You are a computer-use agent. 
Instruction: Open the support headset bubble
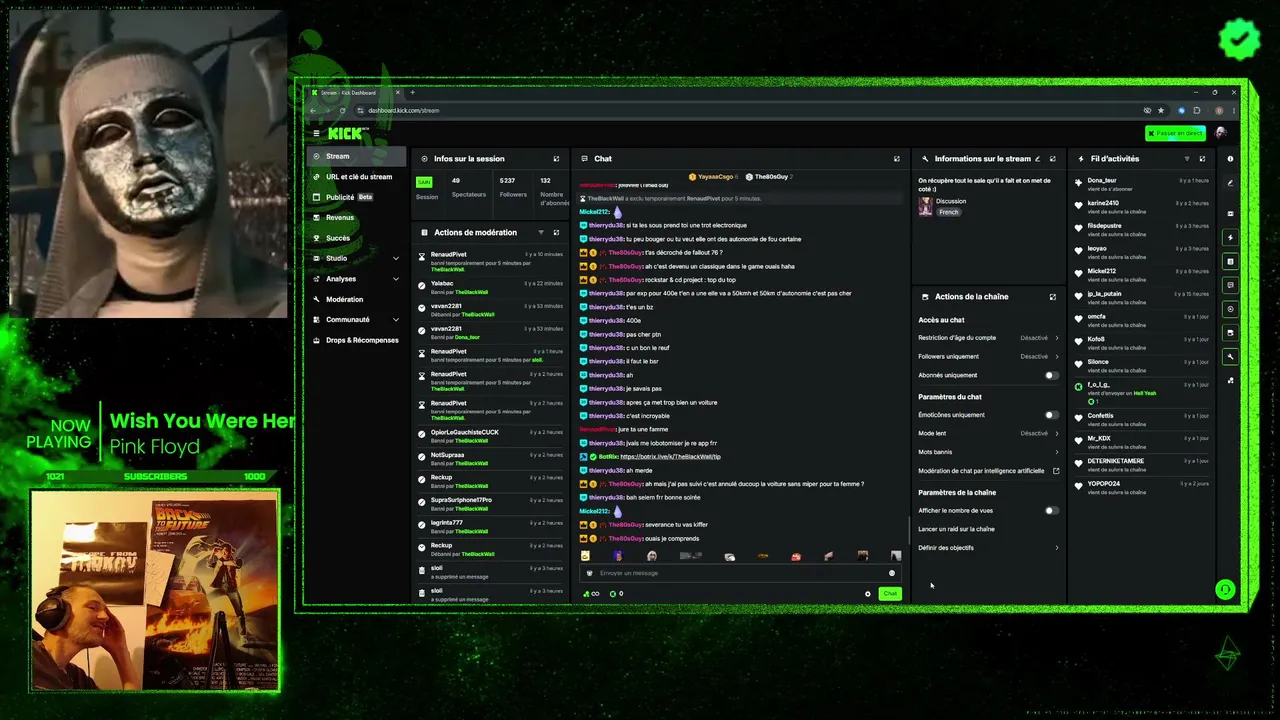click(1225, 590)
